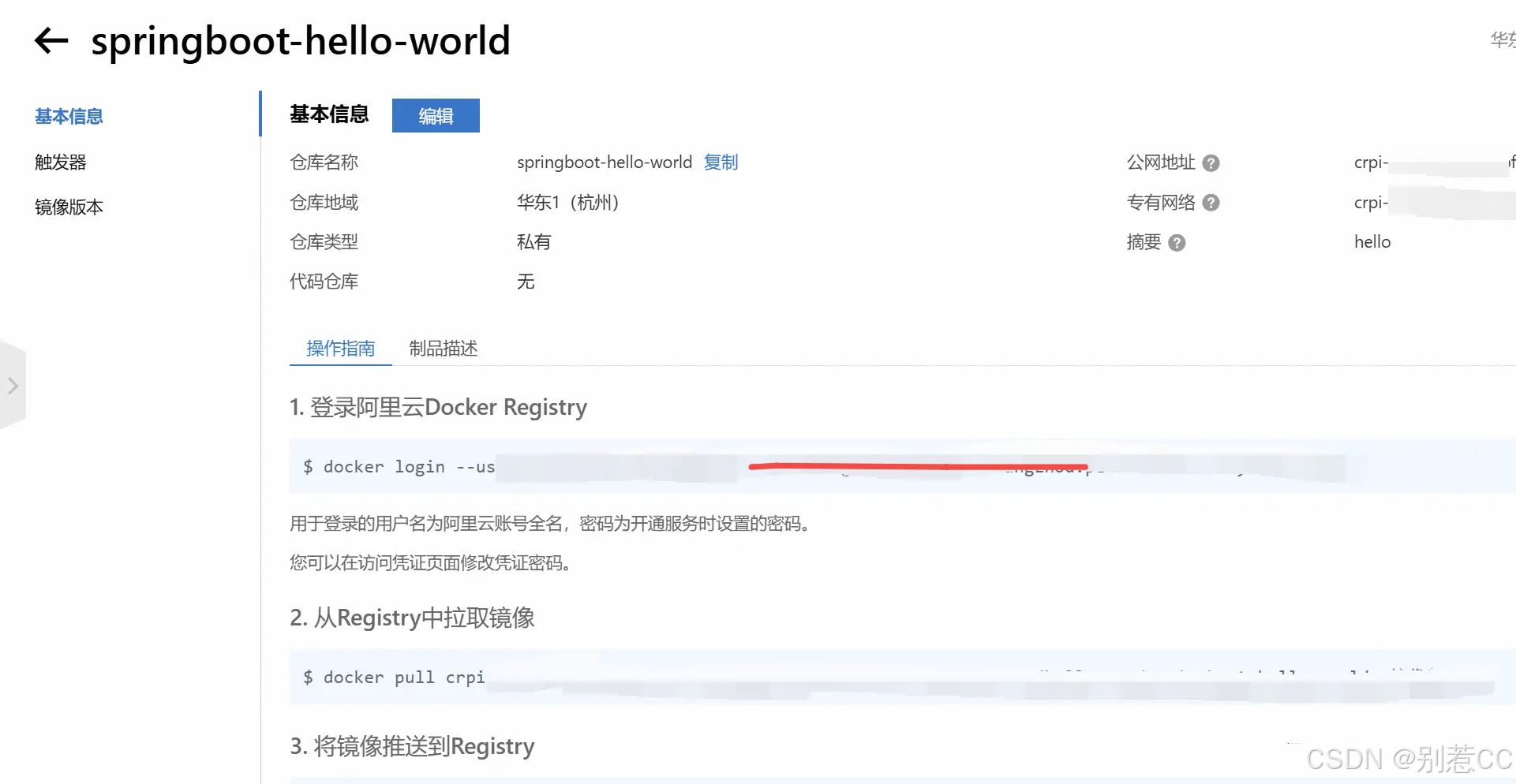Click the springboot-hello-world page title
The height and width of the screenshot is (784, 1516).
[301, 41]
